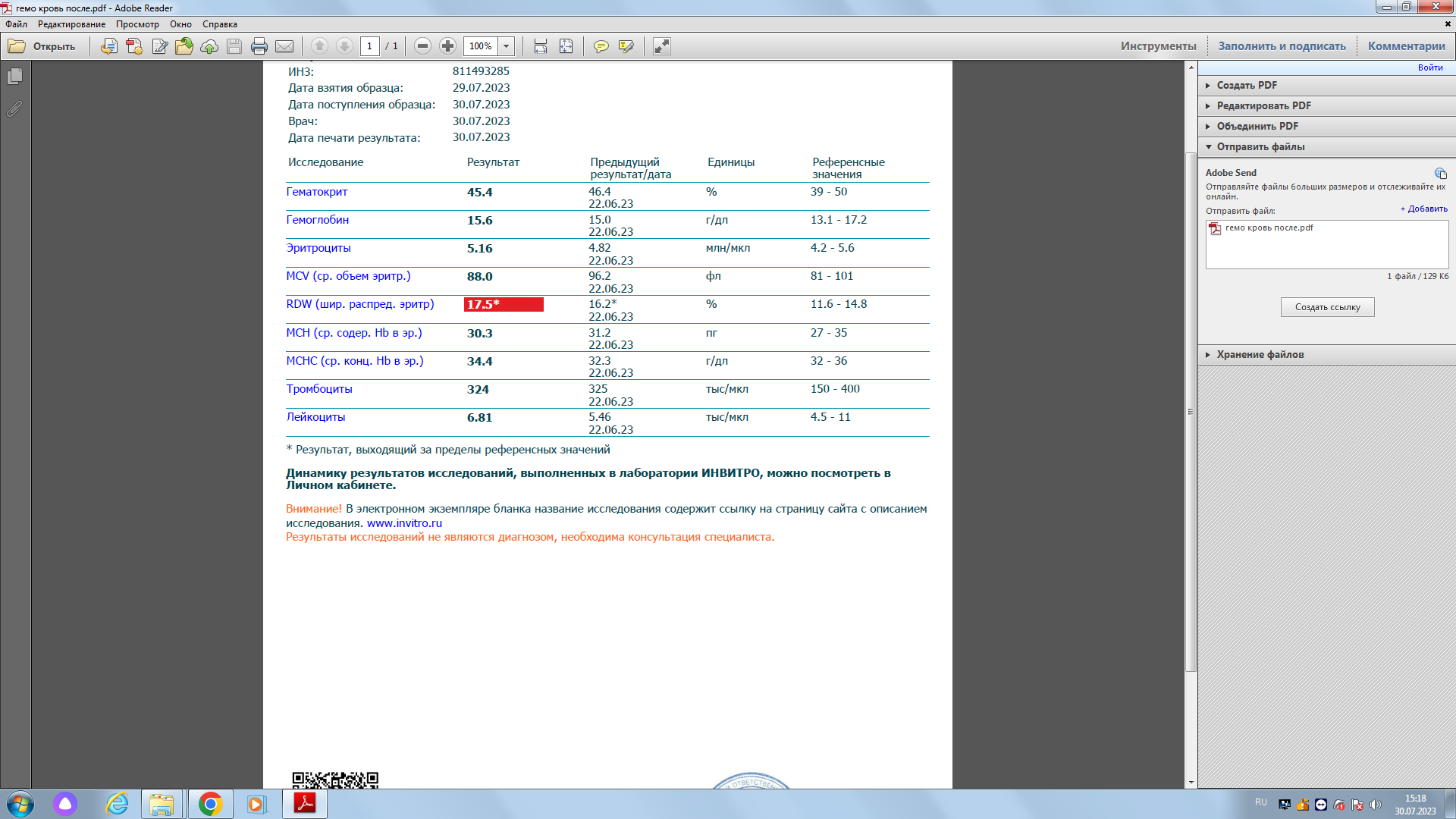Expand the Редактировать PDF section
The image size is (1456, 819).
pos(1326,105)
